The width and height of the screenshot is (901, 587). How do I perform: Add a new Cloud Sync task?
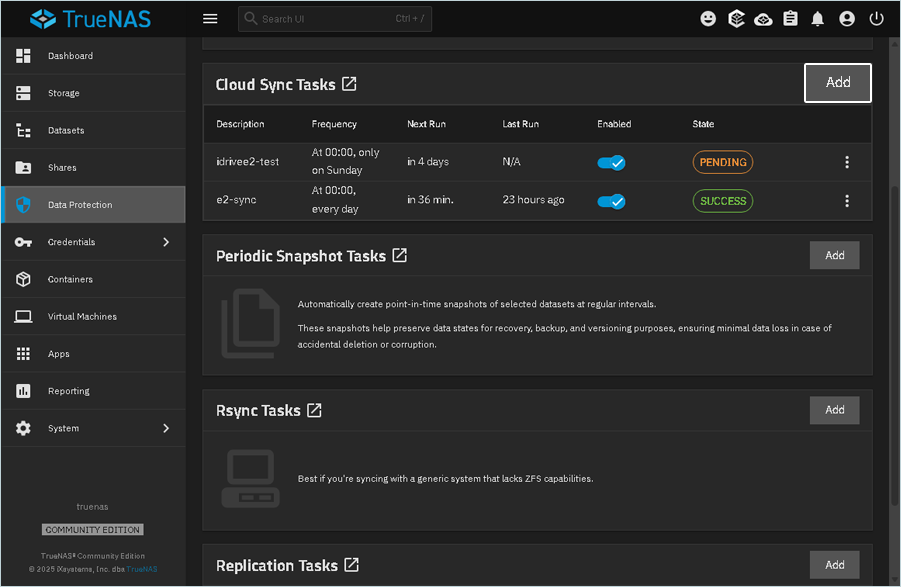[837, 83]
